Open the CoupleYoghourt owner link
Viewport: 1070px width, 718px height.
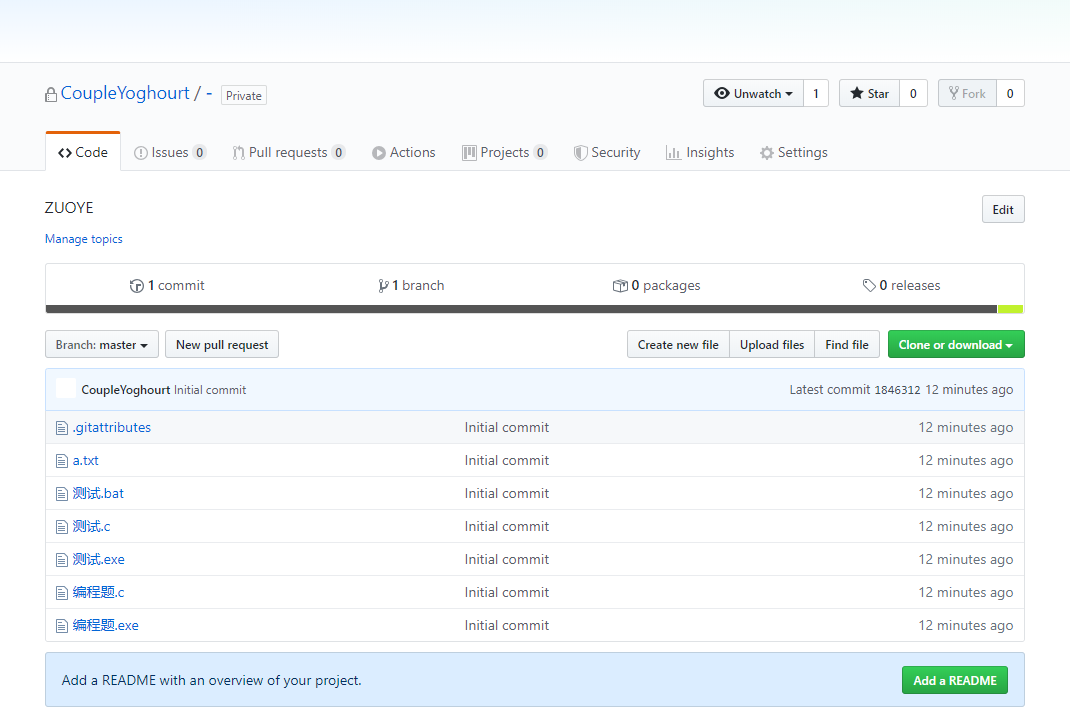[125, 93]
